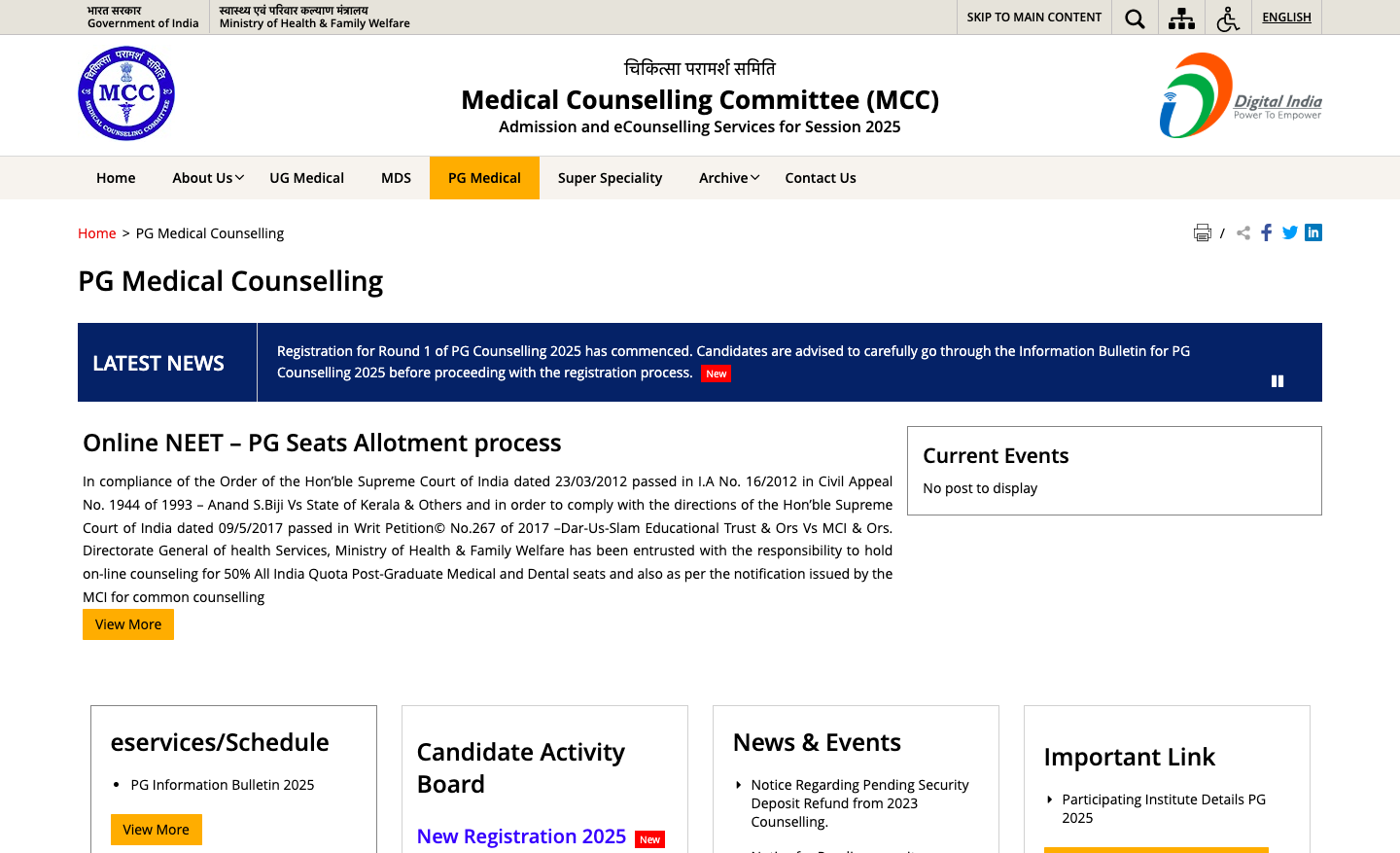Click the MCC emblem logo
Screen dimensions: 1400x853
126,92
